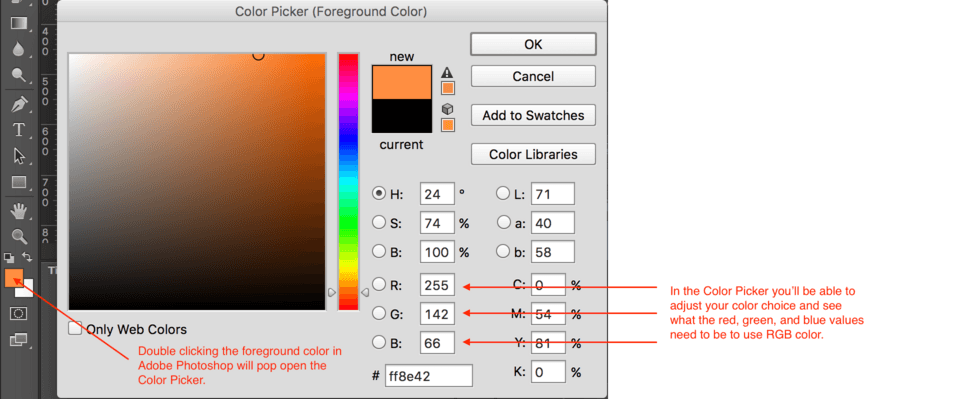Select the Dodge tool icon
960x399 pixels.
19,75
